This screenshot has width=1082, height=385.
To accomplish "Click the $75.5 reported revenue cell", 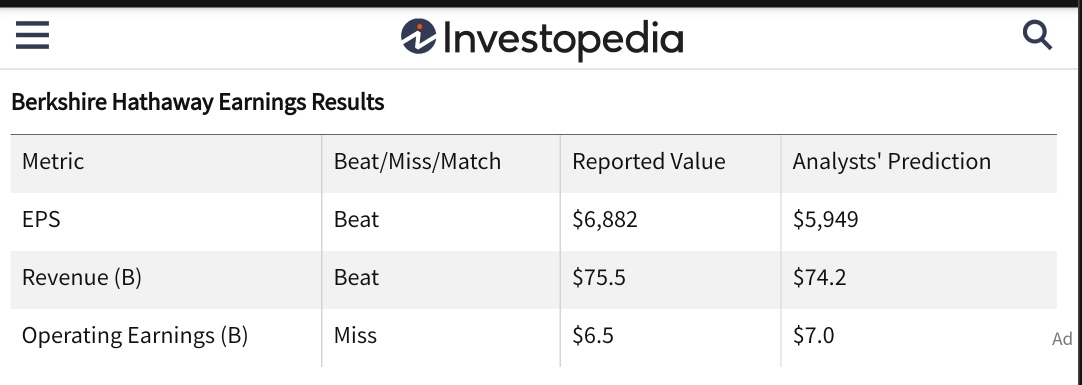I will point(599,277).
